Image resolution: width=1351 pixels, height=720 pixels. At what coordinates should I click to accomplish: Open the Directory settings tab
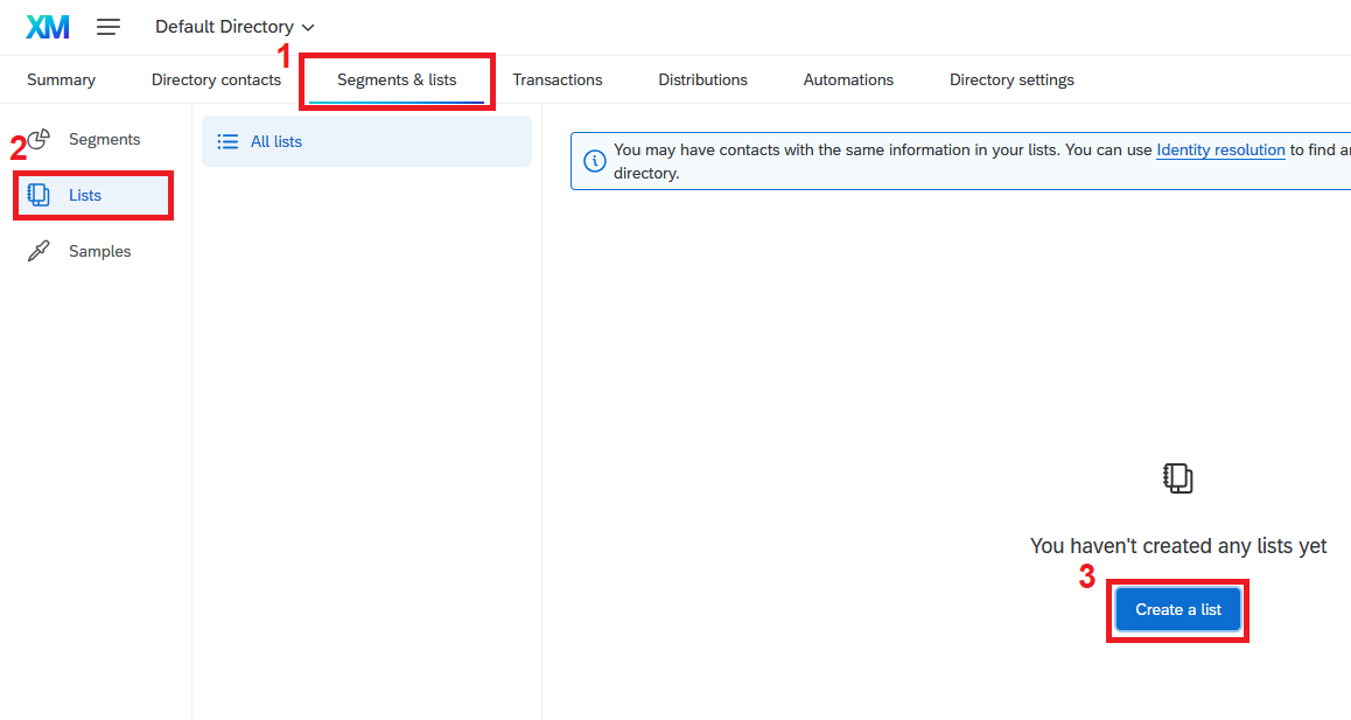point(1011,80)
